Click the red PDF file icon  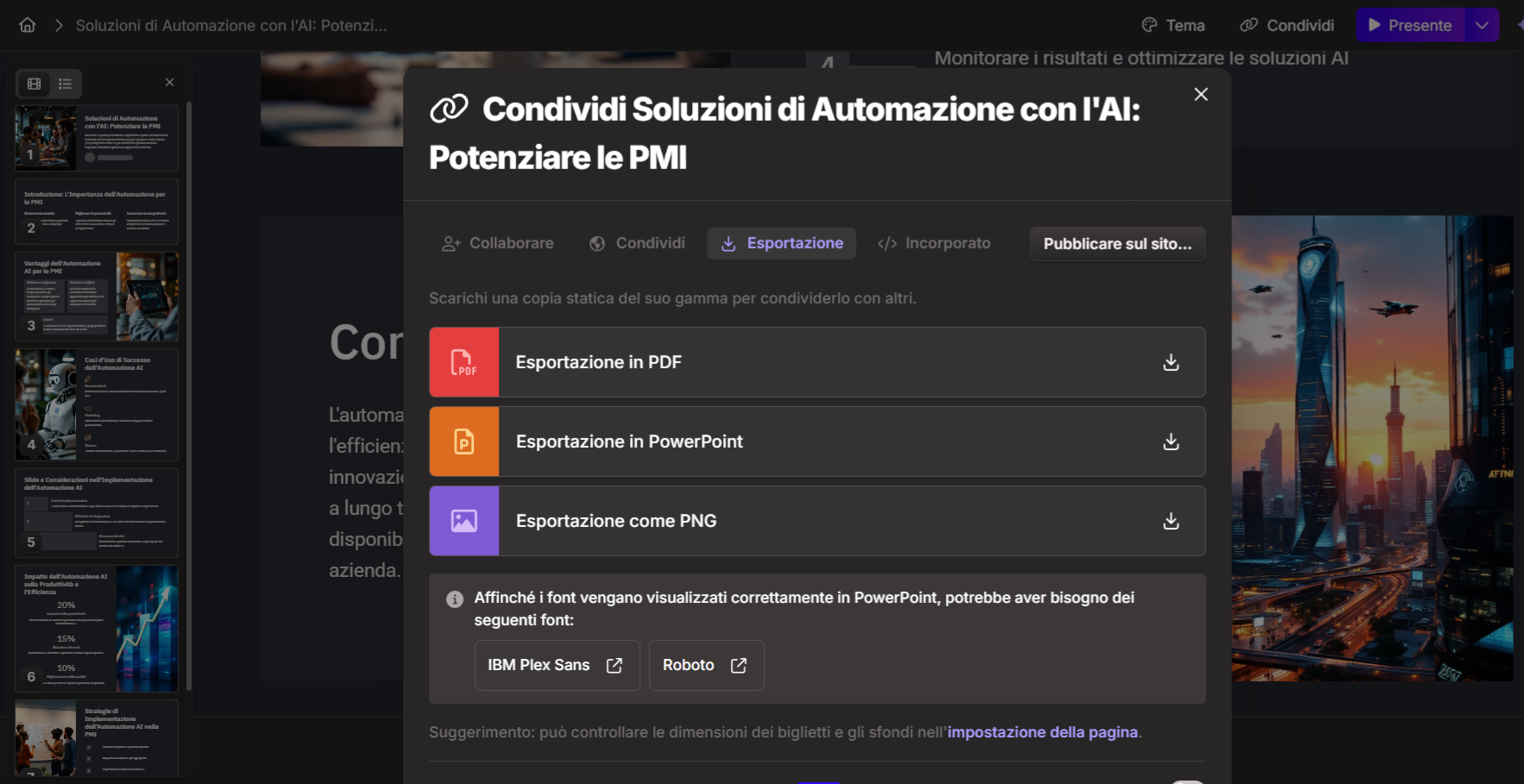click(x=464, y=362)
